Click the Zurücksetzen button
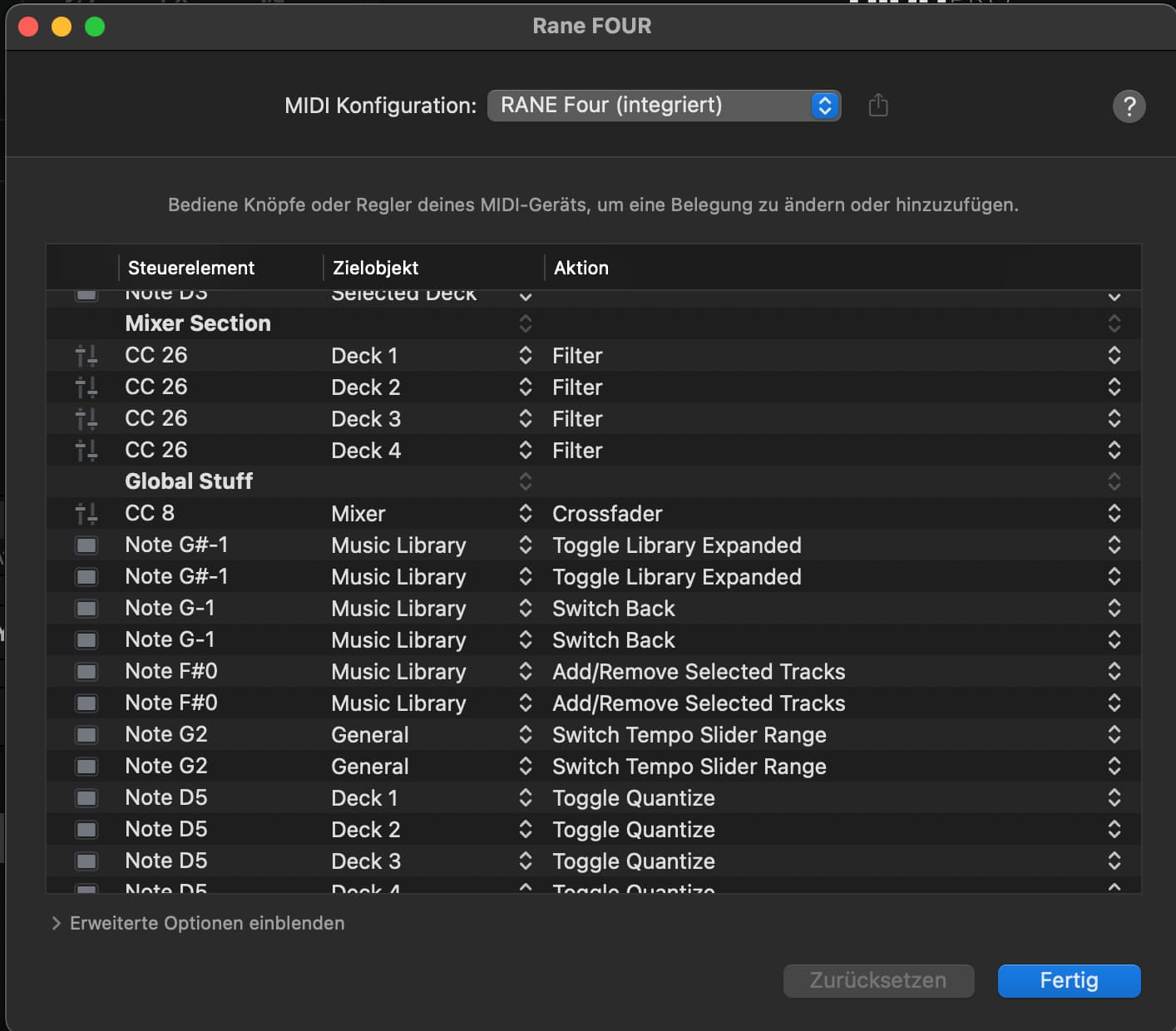 [x=878, y=980]
